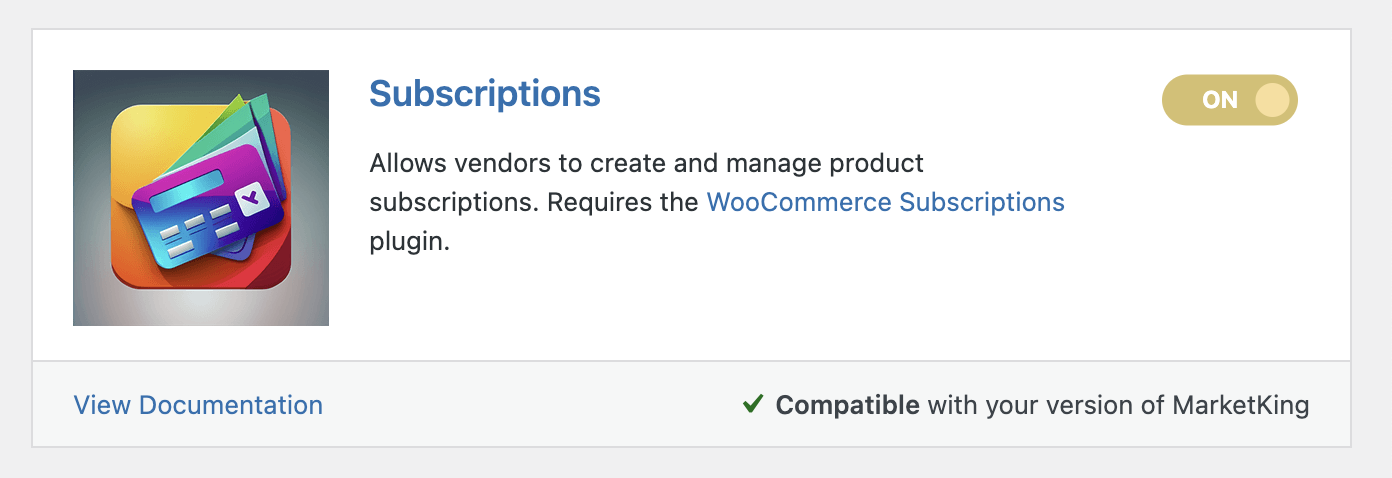Click the Subscriptions module artwork thumbnail

tap(201, 198)
